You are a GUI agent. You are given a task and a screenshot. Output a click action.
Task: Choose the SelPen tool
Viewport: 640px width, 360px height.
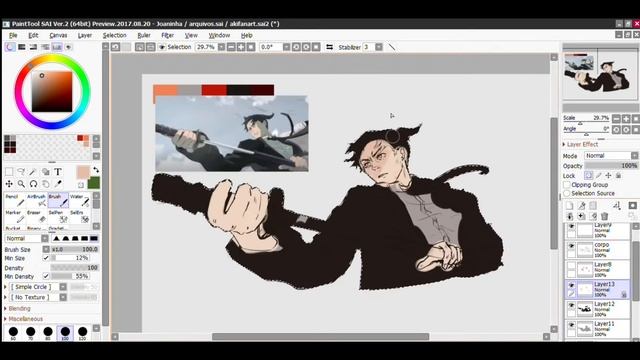(x=58, y=216)
